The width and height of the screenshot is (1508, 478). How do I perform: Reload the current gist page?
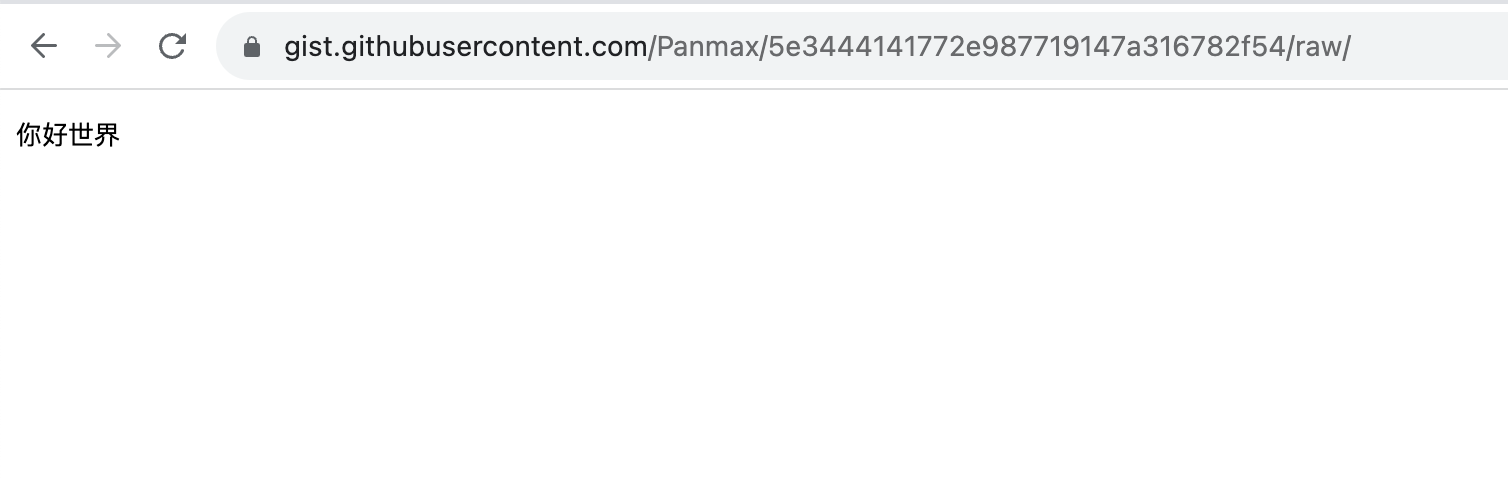tap(173, 46)
